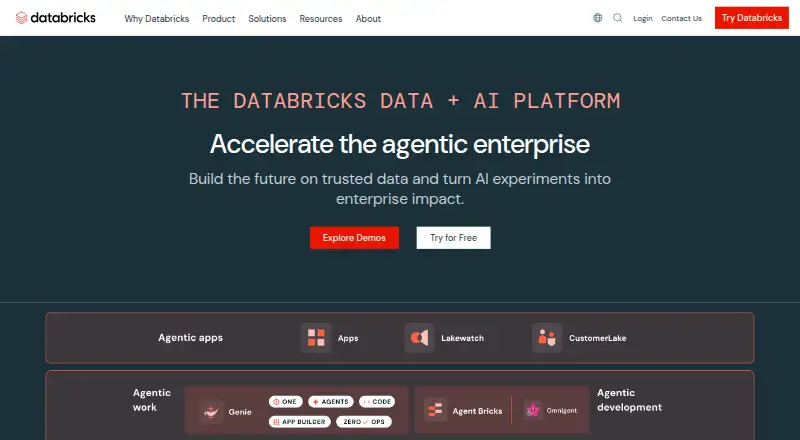Click the Contact Us link
This screenshot has height=440, width=800.
point(682,18)
